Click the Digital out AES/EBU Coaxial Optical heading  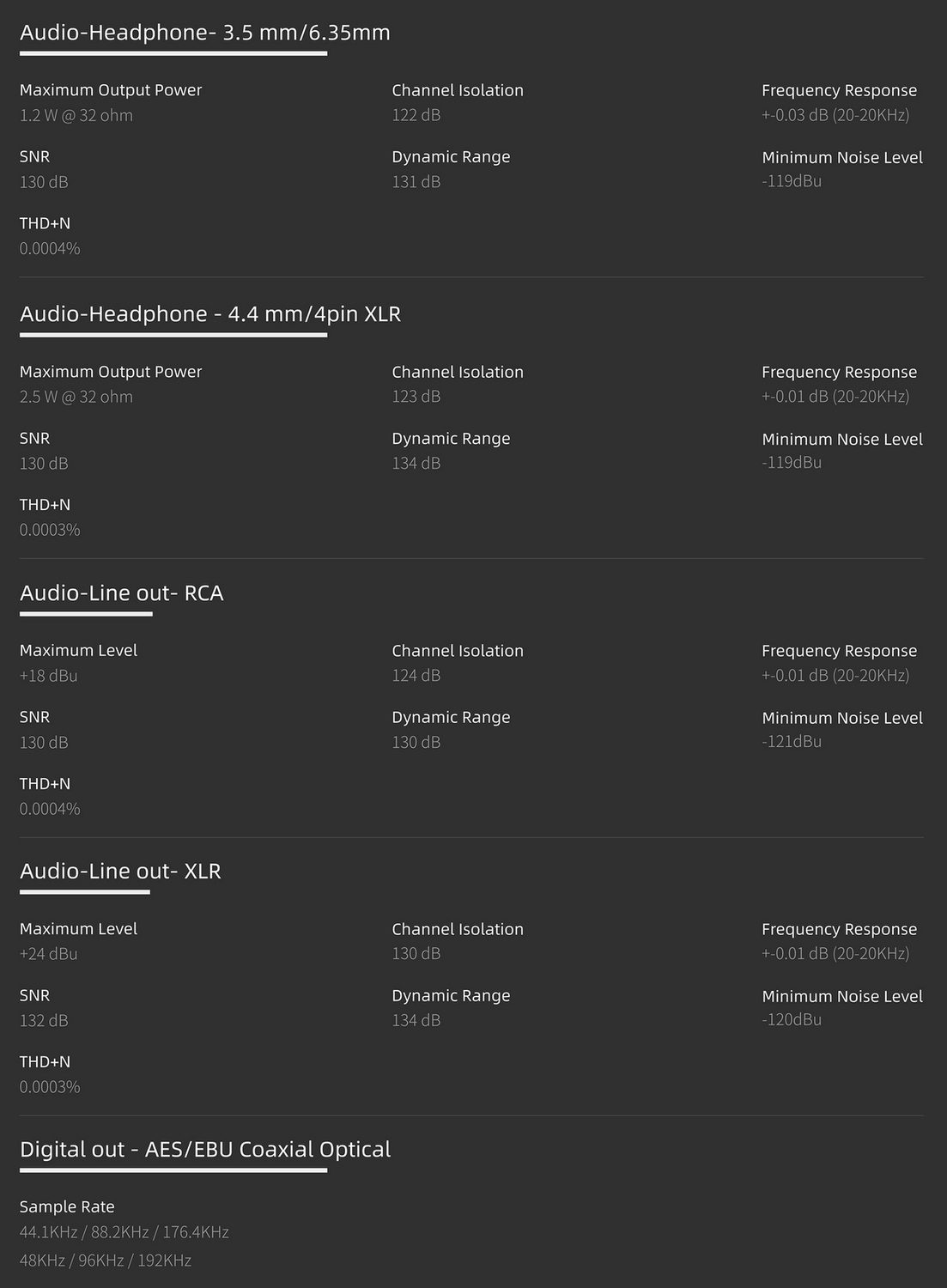click(x=205, y=1150)
